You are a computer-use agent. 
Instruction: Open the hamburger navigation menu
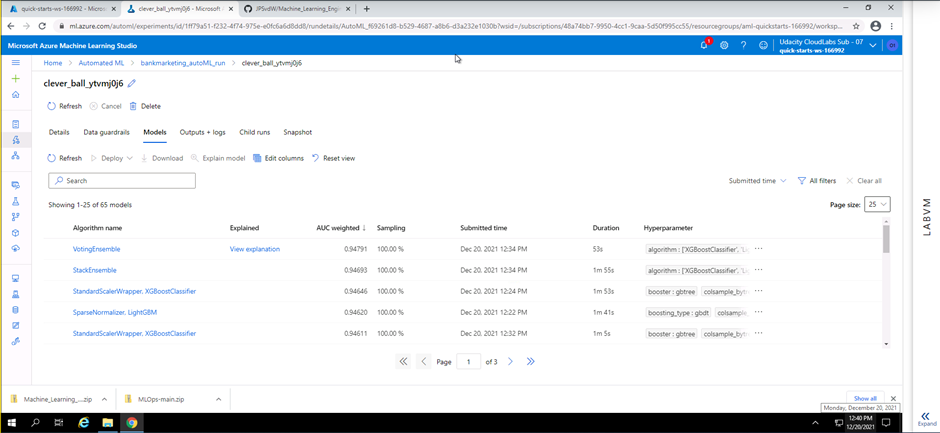[x=16, y=62]
